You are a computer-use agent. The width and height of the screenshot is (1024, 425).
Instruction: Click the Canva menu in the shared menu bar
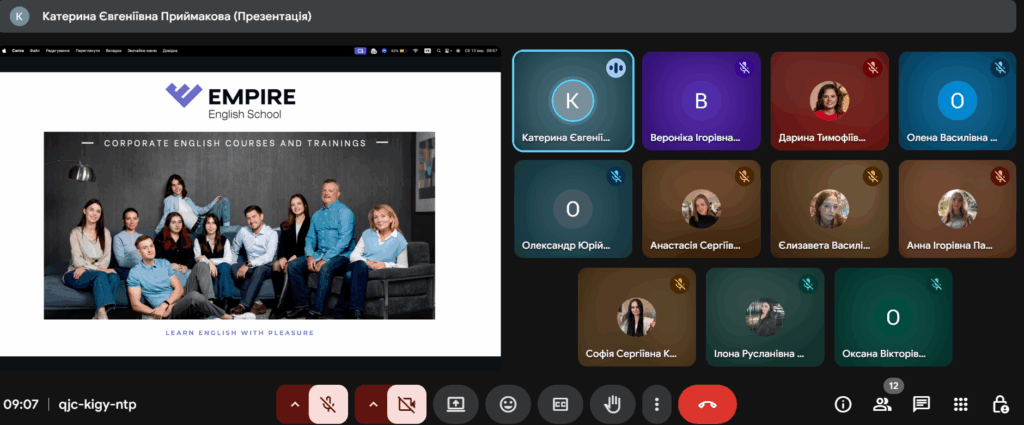[17, 49]
